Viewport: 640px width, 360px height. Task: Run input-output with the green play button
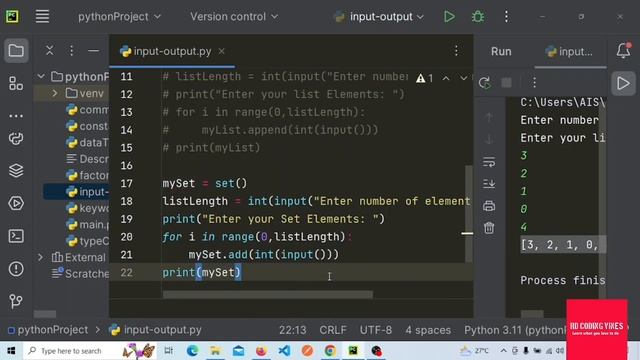click(x=449, y=17)
